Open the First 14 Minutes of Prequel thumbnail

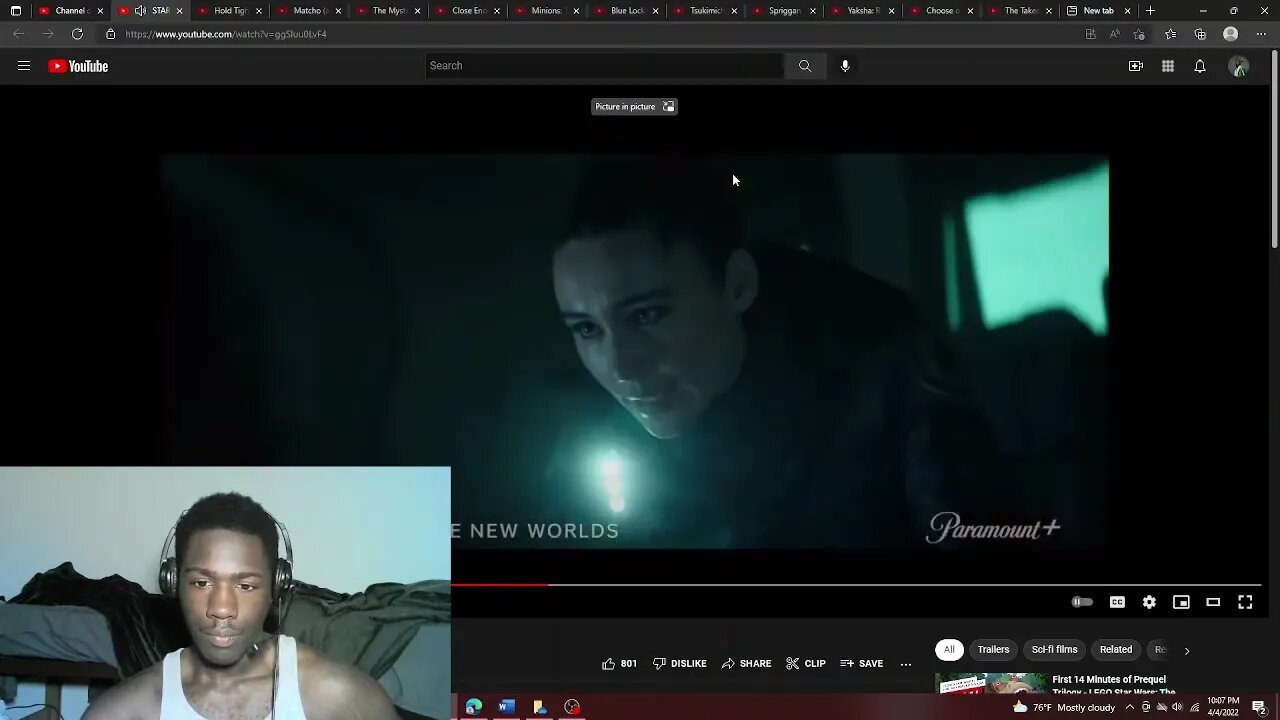[x=990, y=683]
